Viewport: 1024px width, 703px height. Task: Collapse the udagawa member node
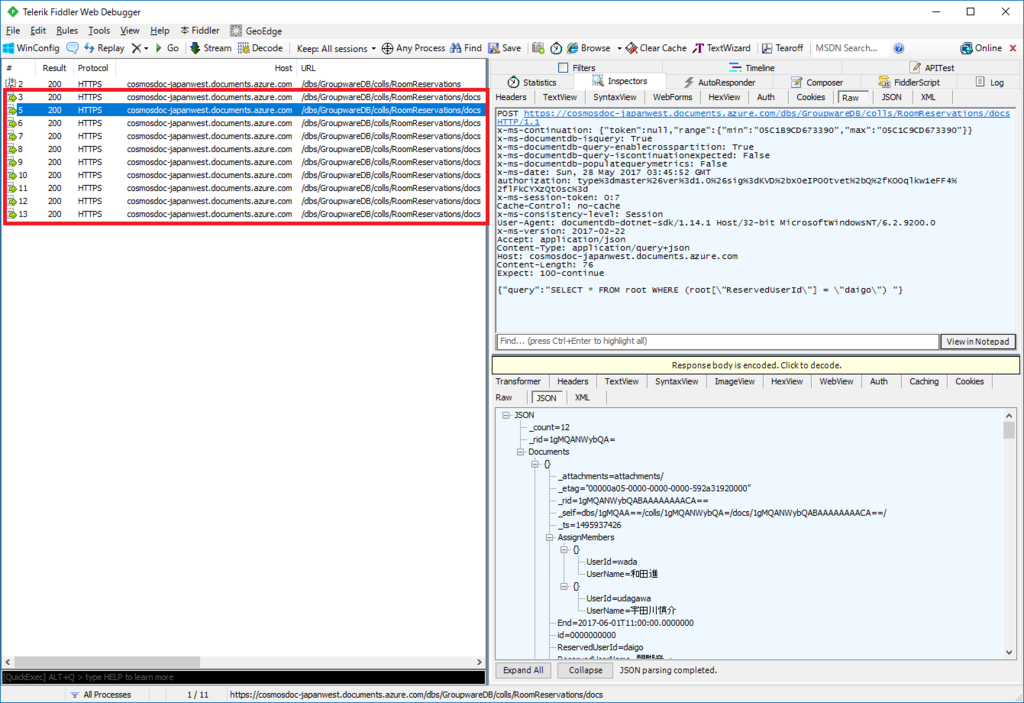(x=564, y=586)
